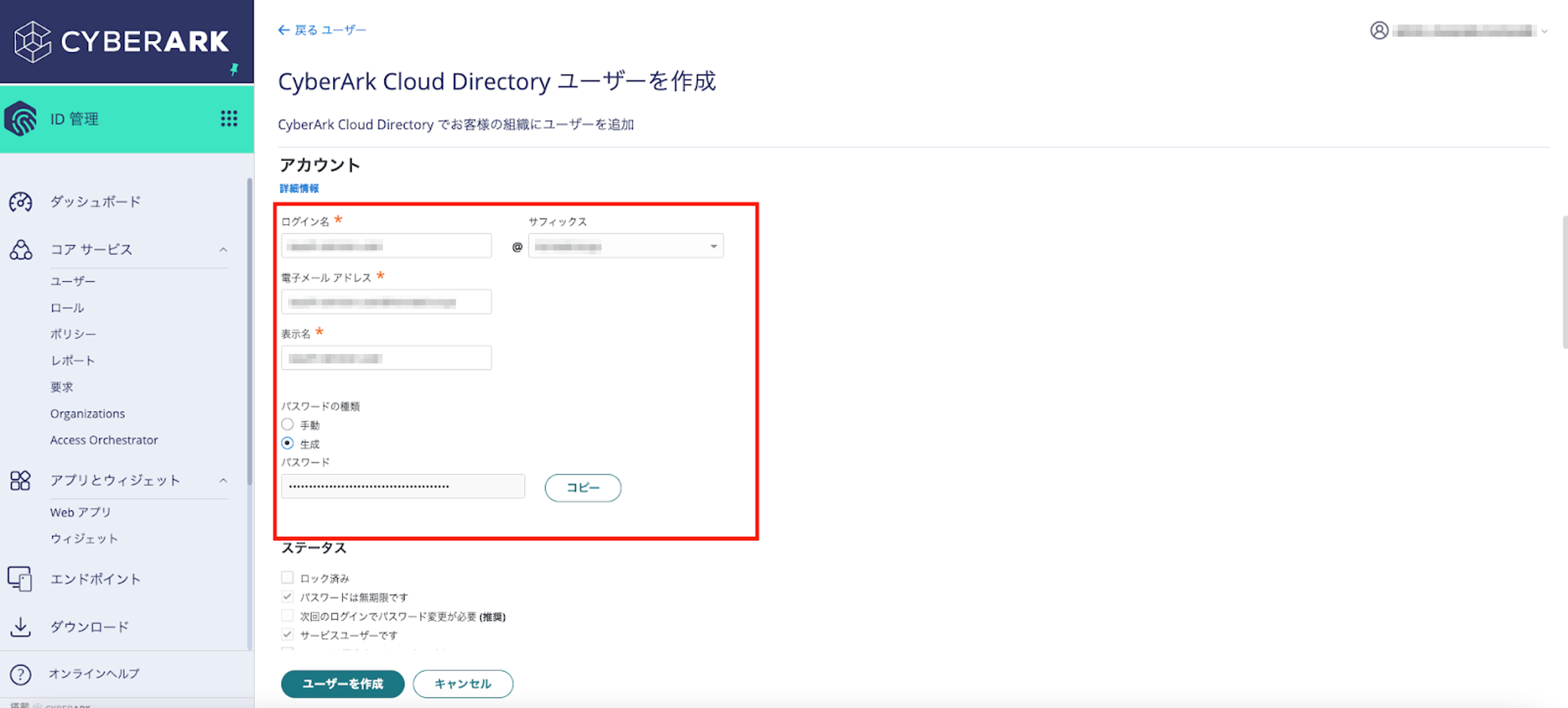Click the ユーザーを作成 button
The height and width of the screenshot is (708, 1568).
coord(343,684)
